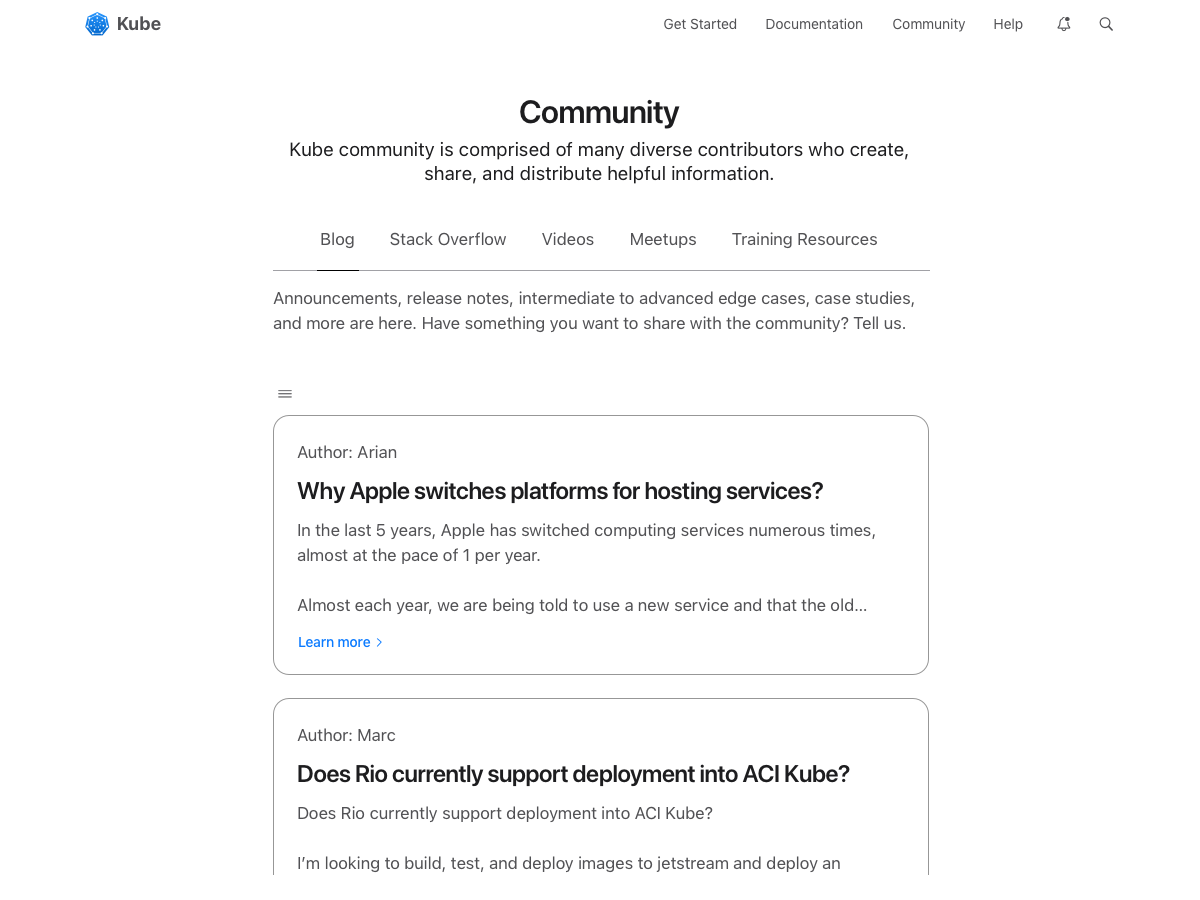The height and width of the screenshot is (900, 1200).
Task: Open the notifications bell icon
Action: point(1064,24)
